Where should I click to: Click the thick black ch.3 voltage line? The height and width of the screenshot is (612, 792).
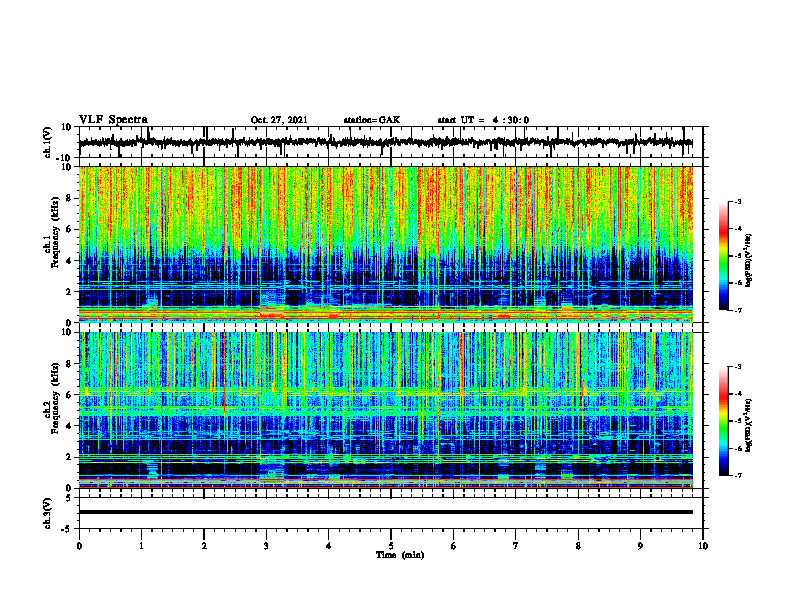pos(385,512)
